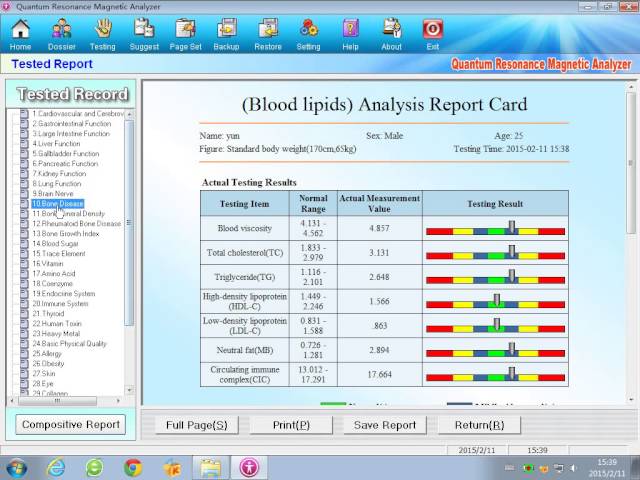The height and width of the screenshot is (480, 640).
Task: Select 8.Lung Function record
Action: [57, 184]
